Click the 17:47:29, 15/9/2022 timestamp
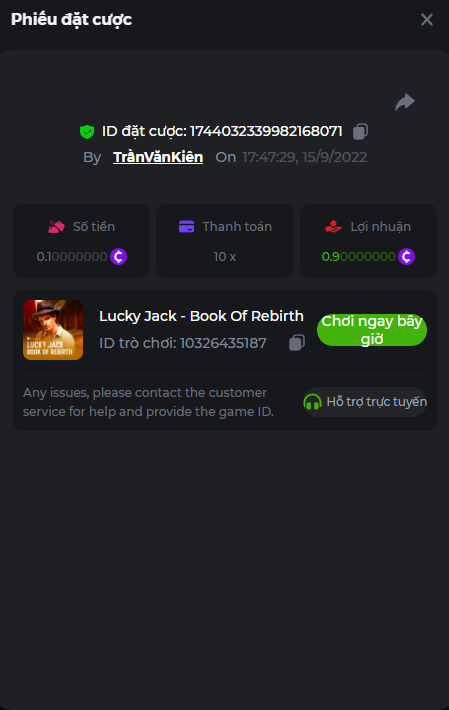The image size is (449, 710). 305,157
